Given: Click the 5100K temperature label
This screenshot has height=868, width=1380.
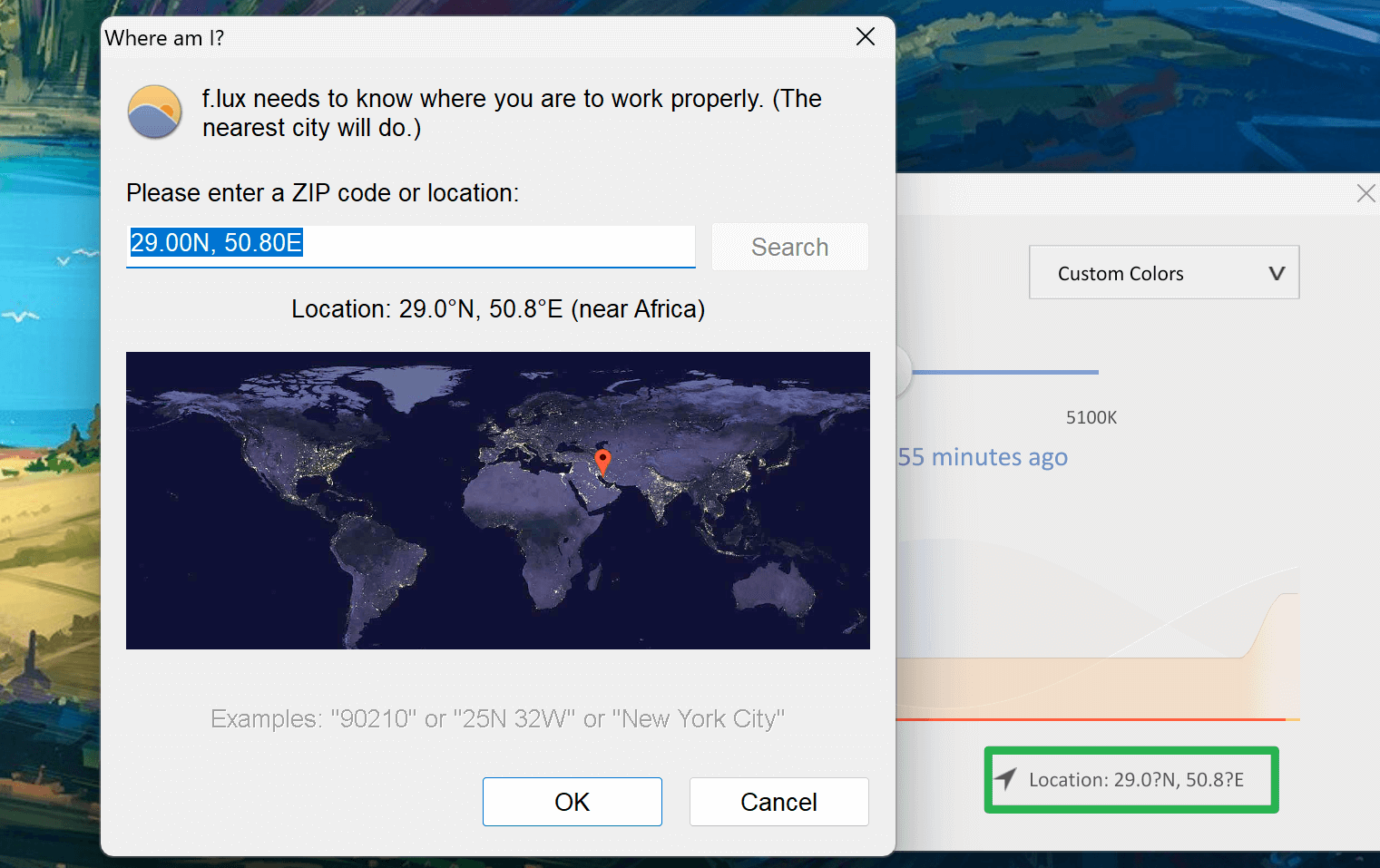Looking at the screenshot, I should [x=1091, y=418].
